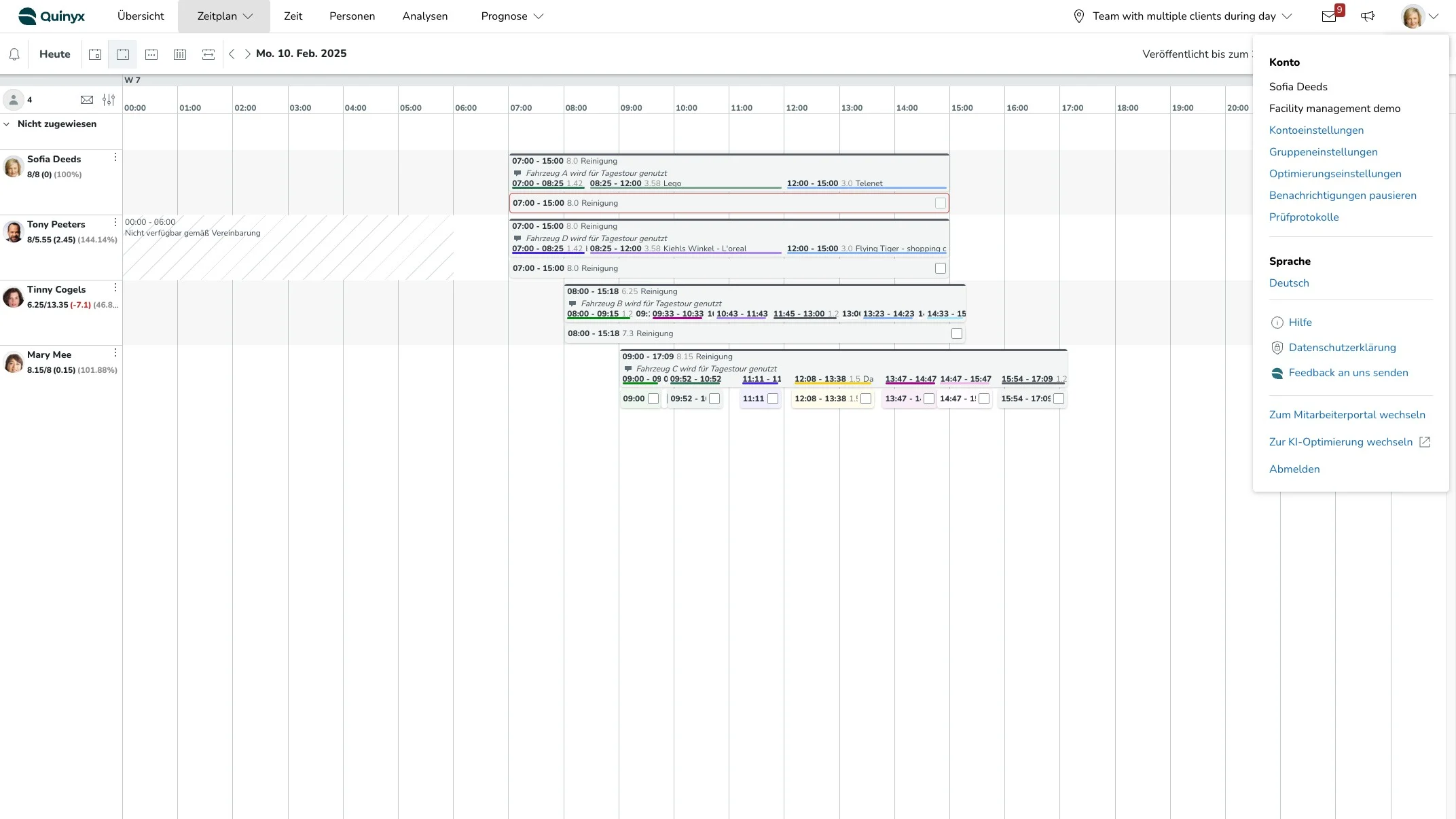Click the megaphone announcements icon
The image size is (1456, 819).
pyautogui.click(x=1368, y=16)
